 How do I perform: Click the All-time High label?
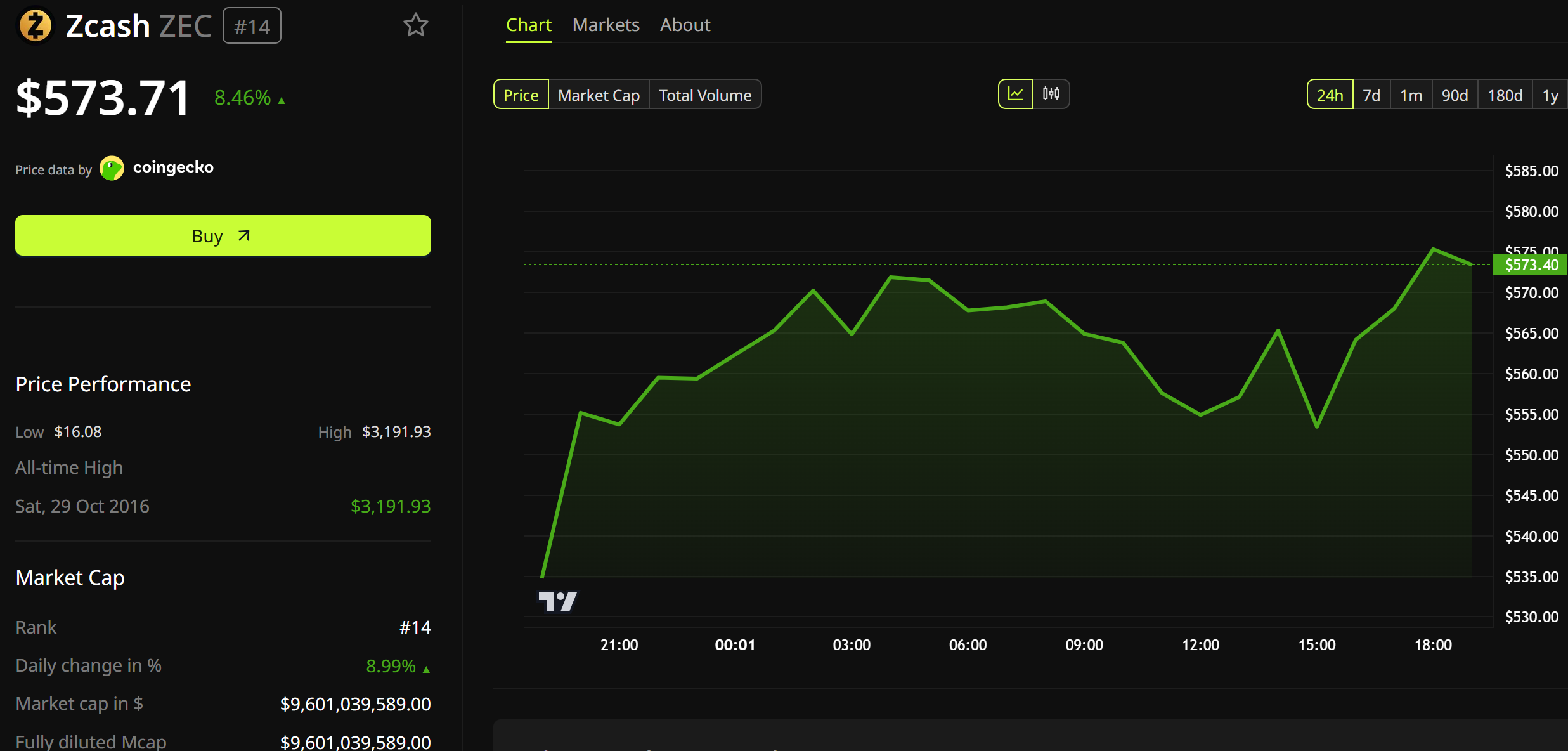click(x=69, y=467)
